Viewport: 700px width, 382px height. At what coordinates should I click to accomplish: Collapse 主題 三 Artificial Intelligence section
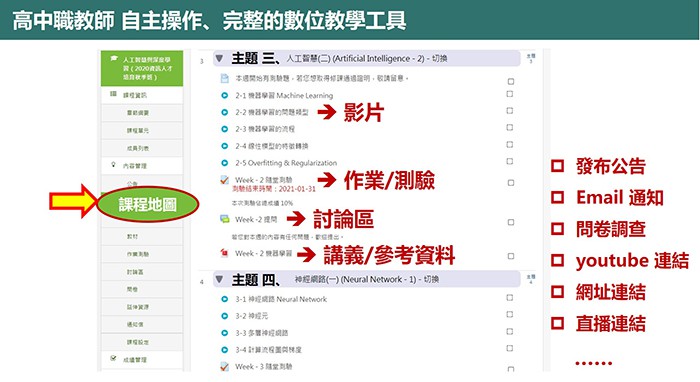click(x=219, y=58)
